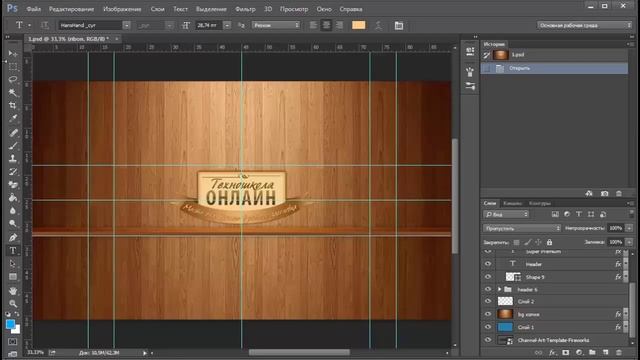Image resolution: width=640 pixels, height=360 pixels.
Task: Hide the Header text layer
Action: coord(488,264)
